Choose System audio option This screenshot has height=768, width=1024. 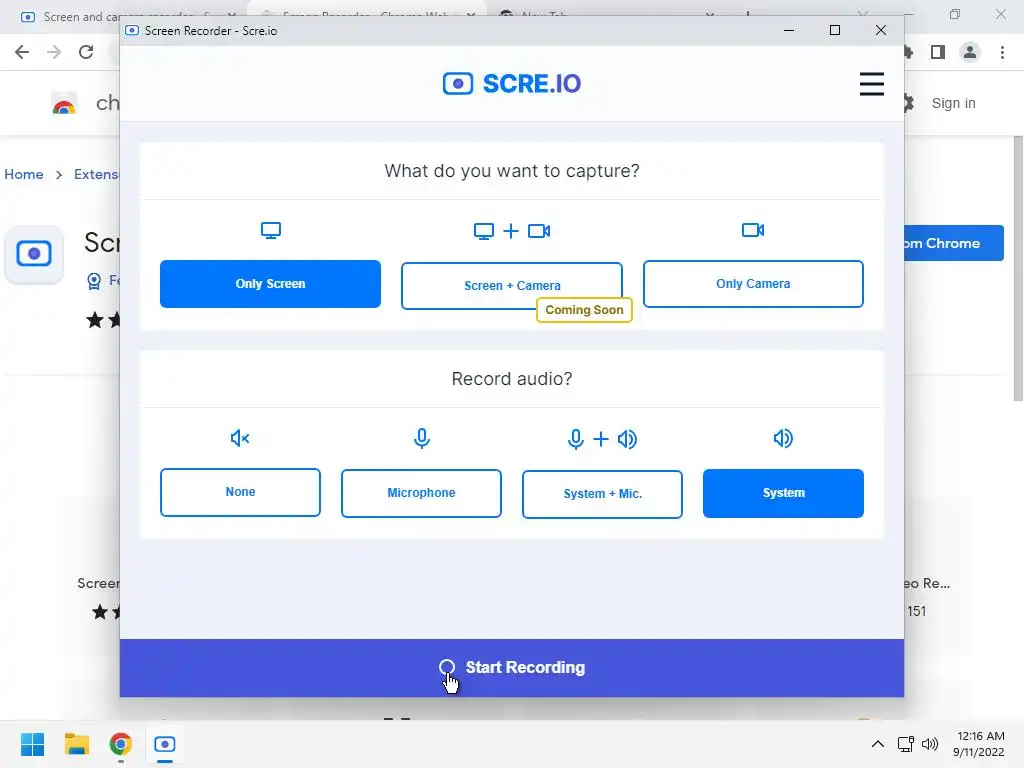coord(783,493)
